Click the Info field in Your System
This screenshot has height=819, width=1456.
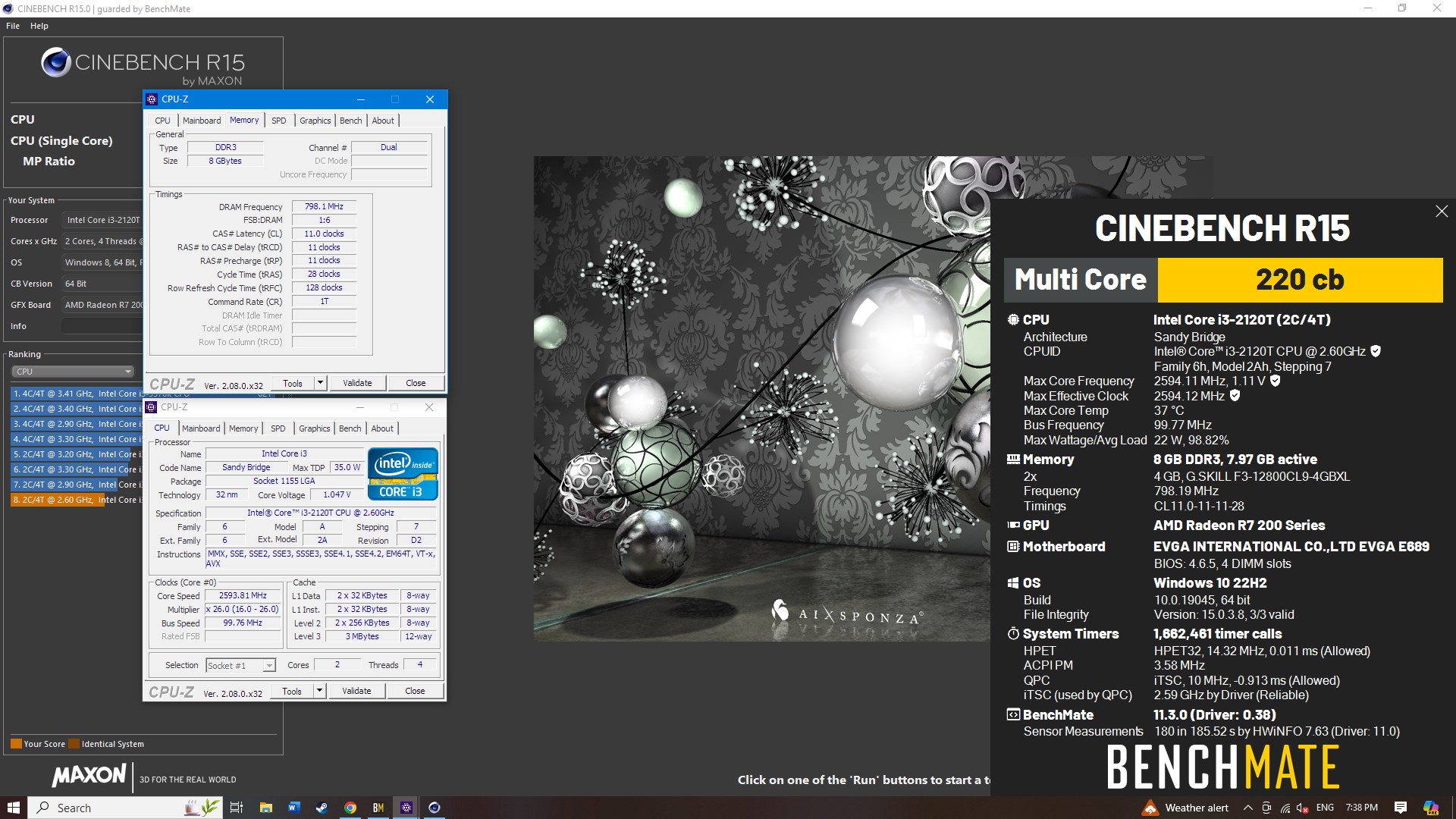click(102, 326)
